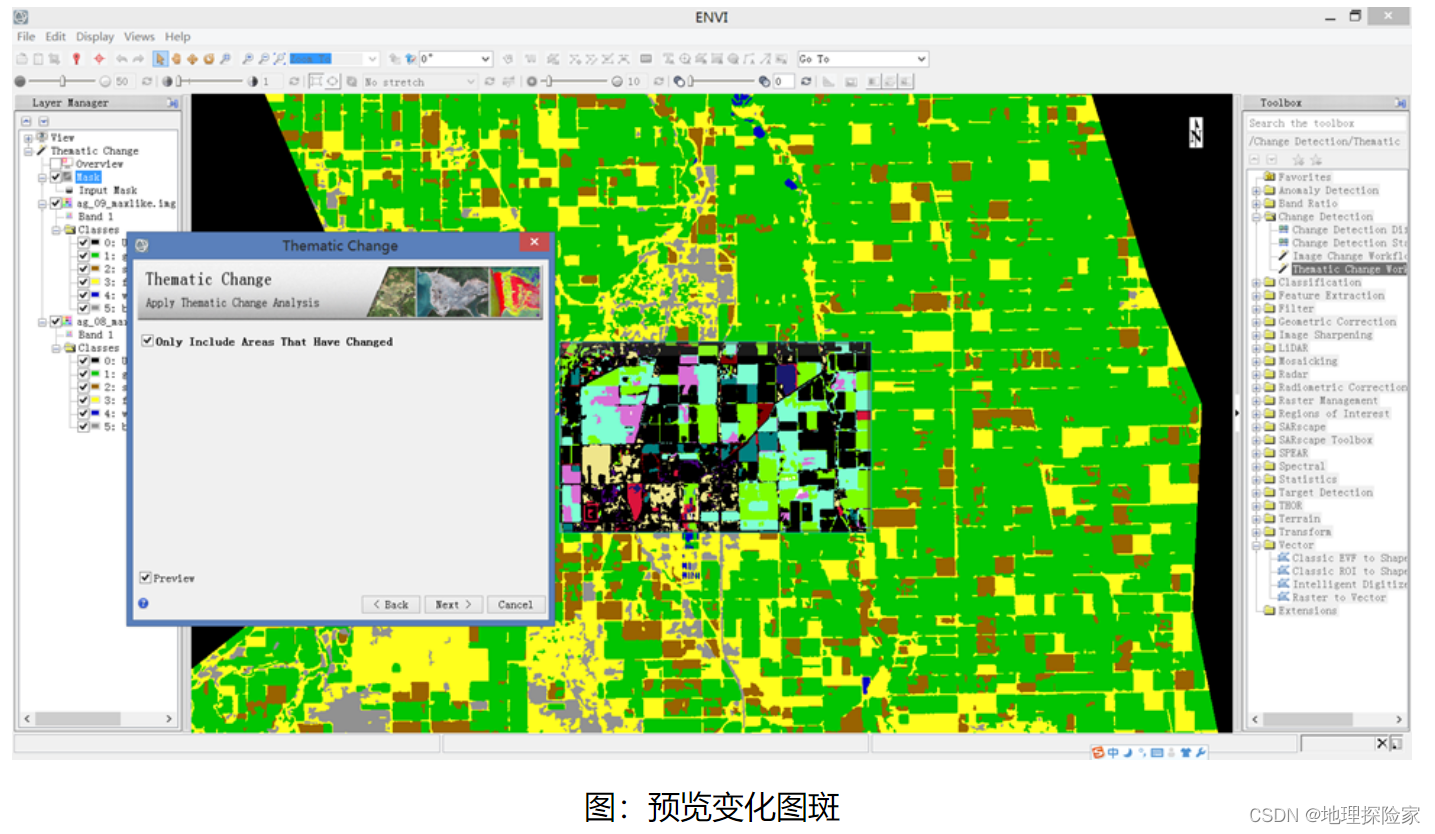Click the Back button in dialog
The image size is (1435, 834).
[x=391, y=604]
